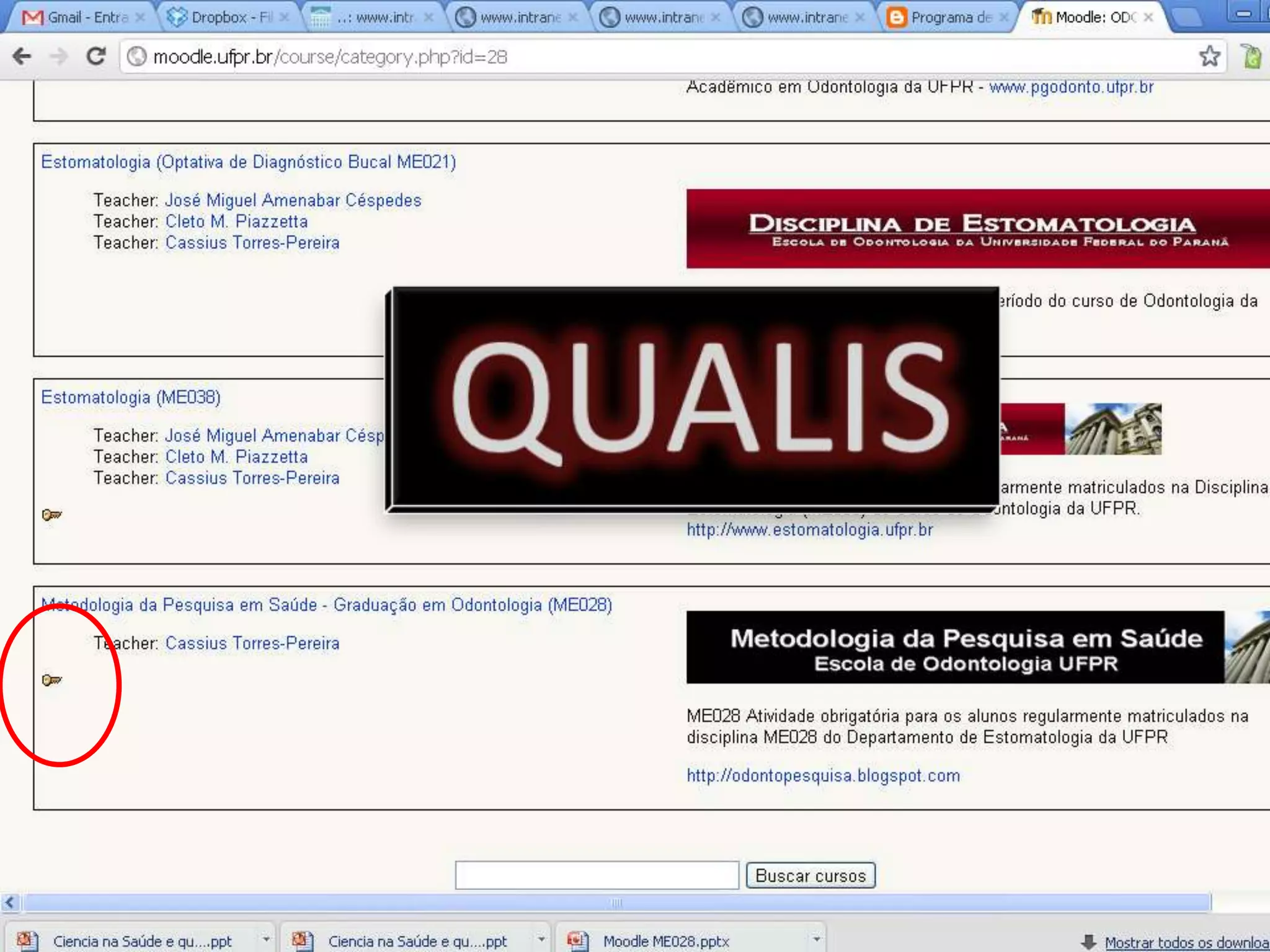This screenshot has height=952, width=1270.
Task: Select the first www.intranet globe tab
Action: pyautogui.click(x=518, y=17)
